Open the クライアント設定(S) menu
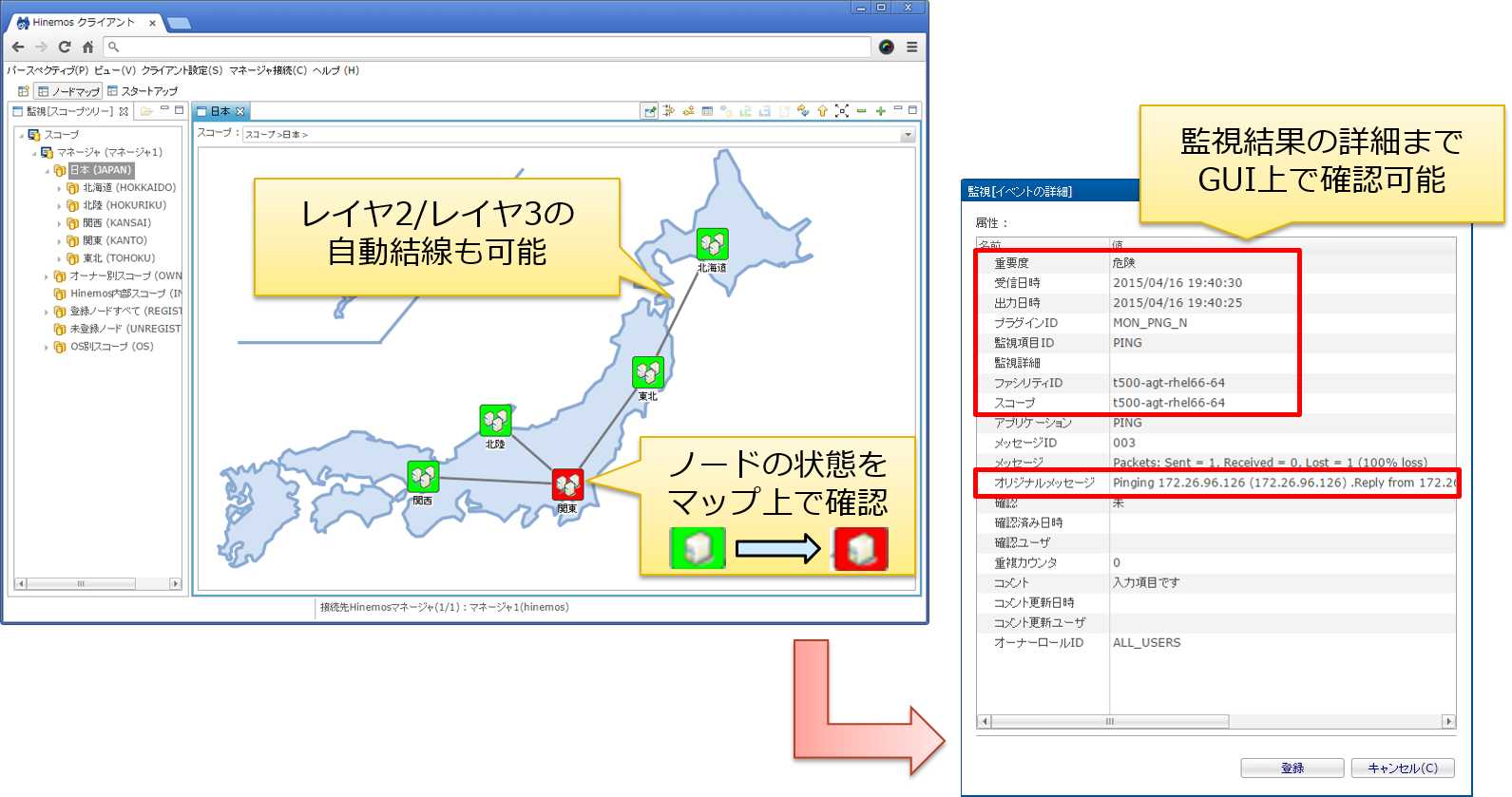 point(182,70)
